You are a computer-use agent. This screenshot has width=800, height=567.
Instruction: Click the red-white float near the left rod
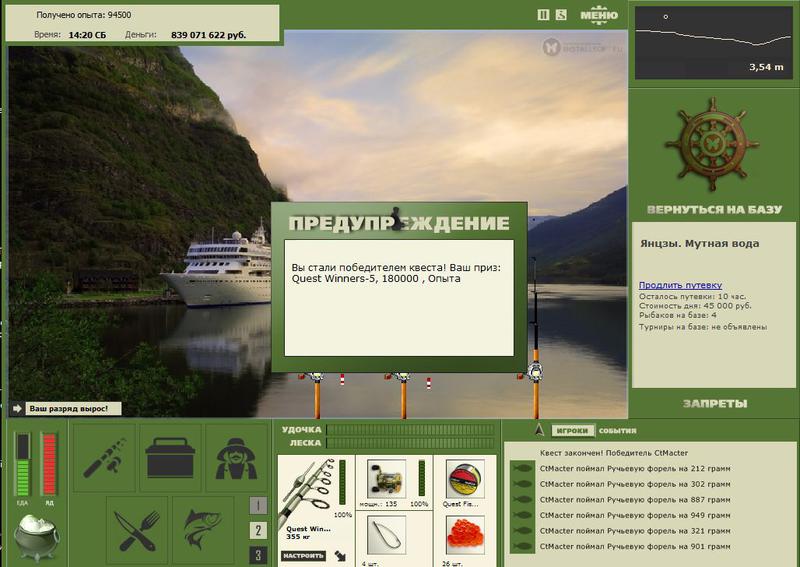[x=342, y=380]
